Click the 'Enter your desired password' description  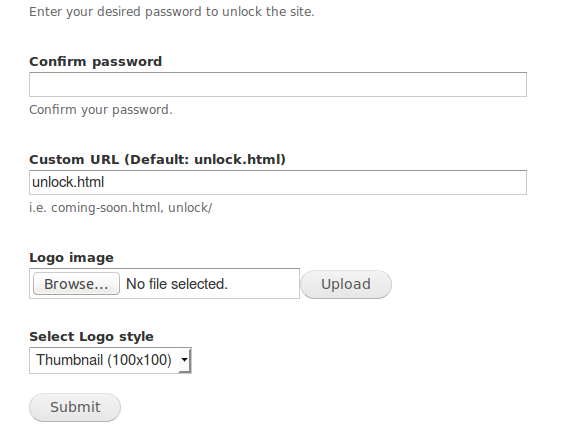tap(172, 12)
